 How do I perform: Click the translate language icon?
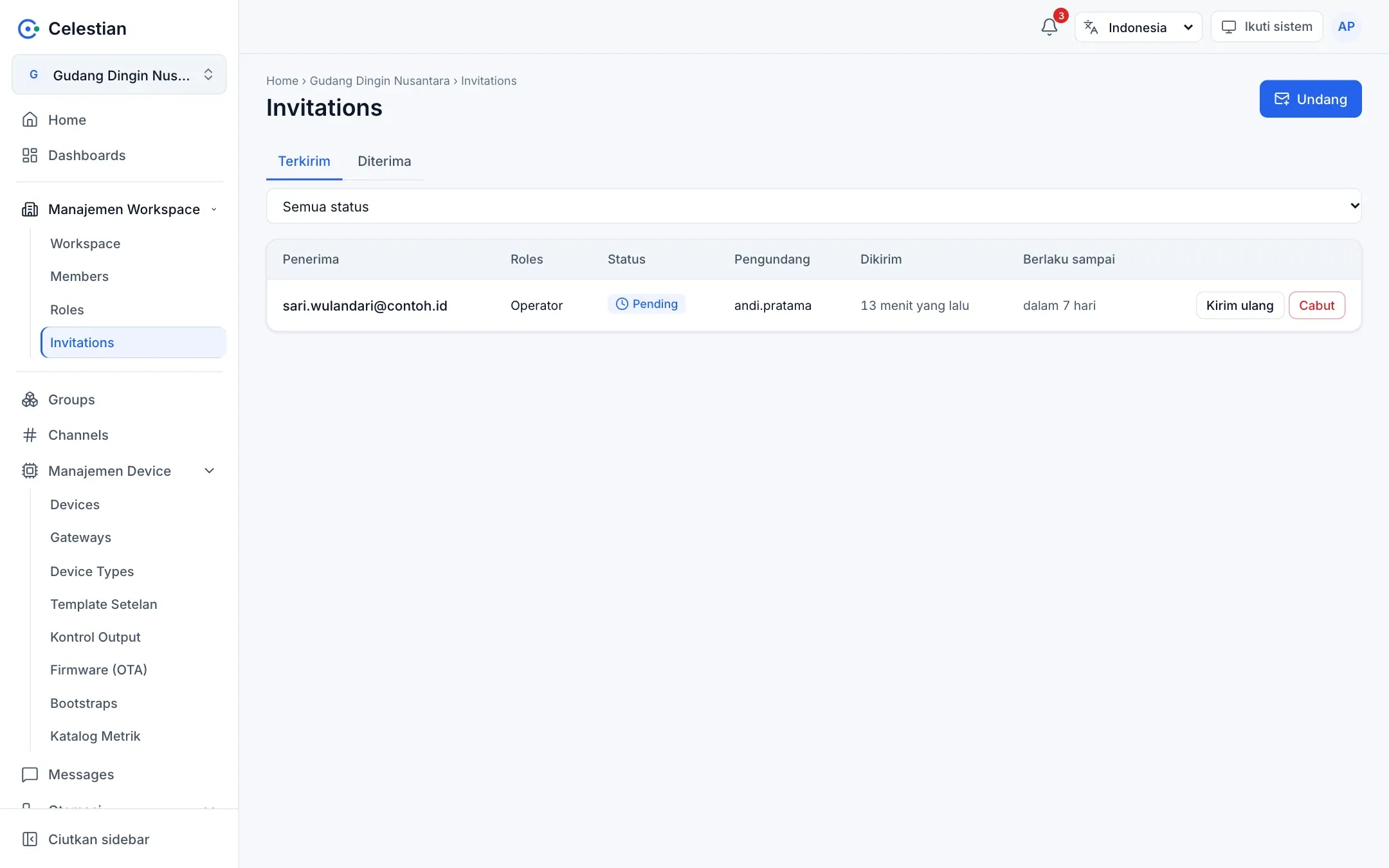pyautogui.click(x=1091, y=27)
